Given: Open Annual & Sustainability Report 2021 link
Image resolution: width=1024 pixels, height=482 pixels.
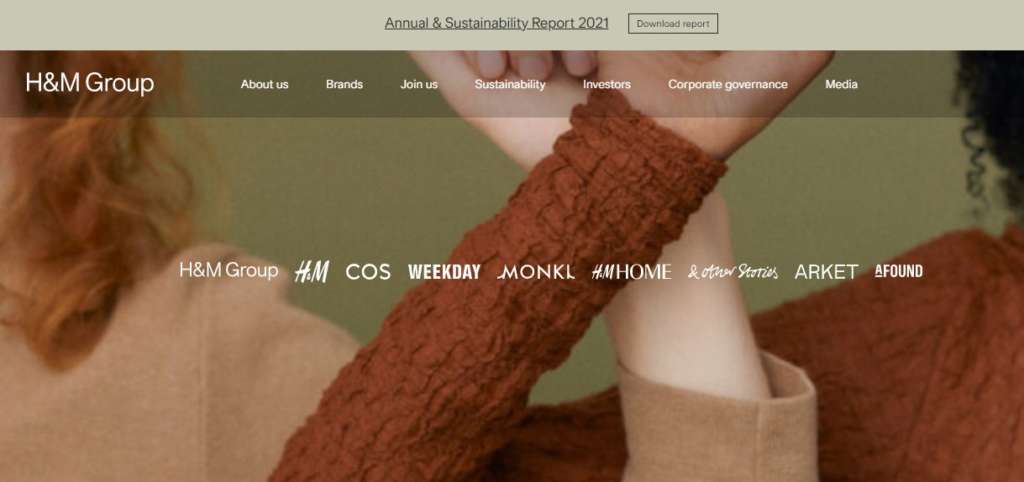Looking at the screenshot, I should (x=496, y=24).
